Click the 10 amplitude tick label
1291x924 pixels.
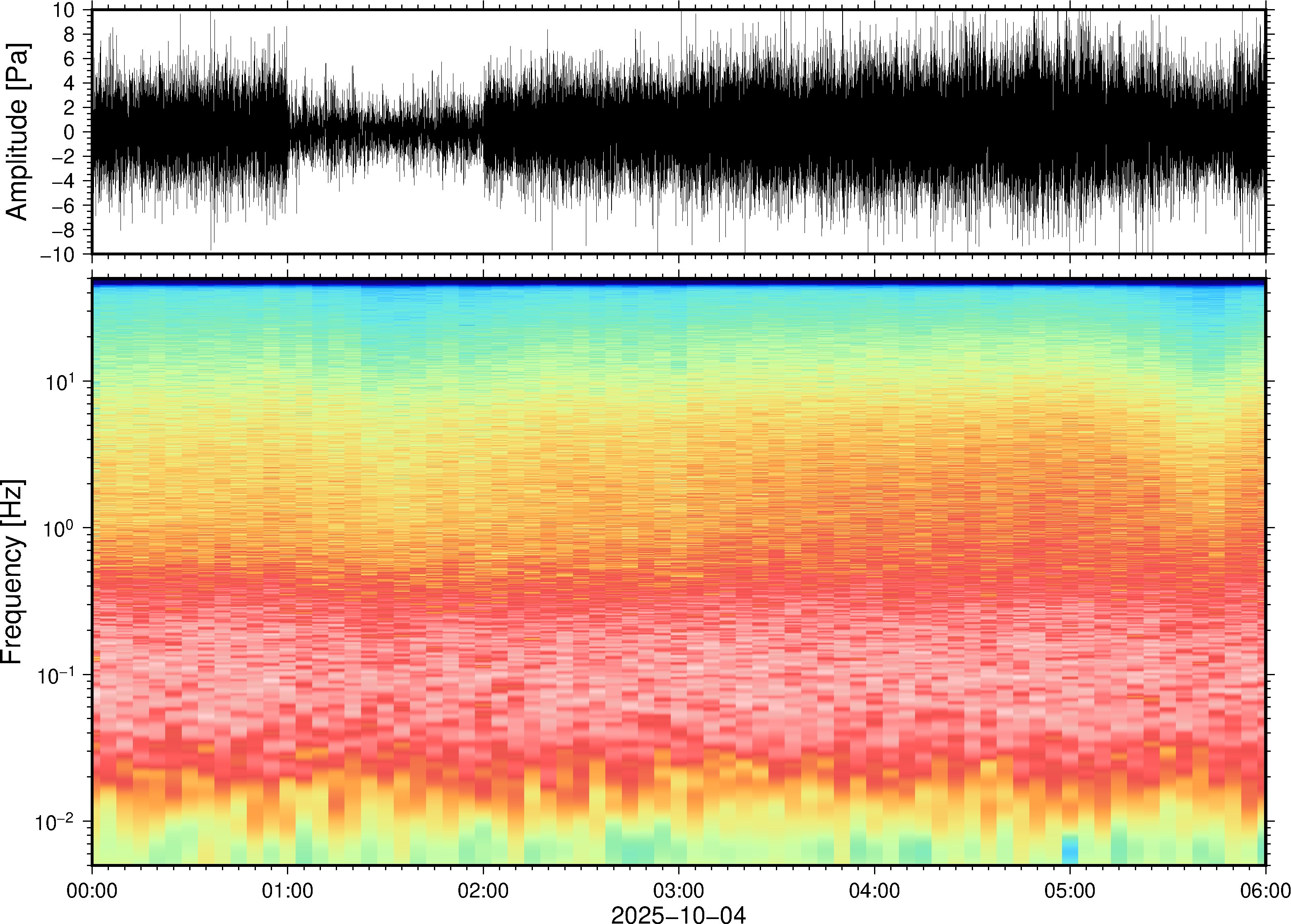click(64, 10)
